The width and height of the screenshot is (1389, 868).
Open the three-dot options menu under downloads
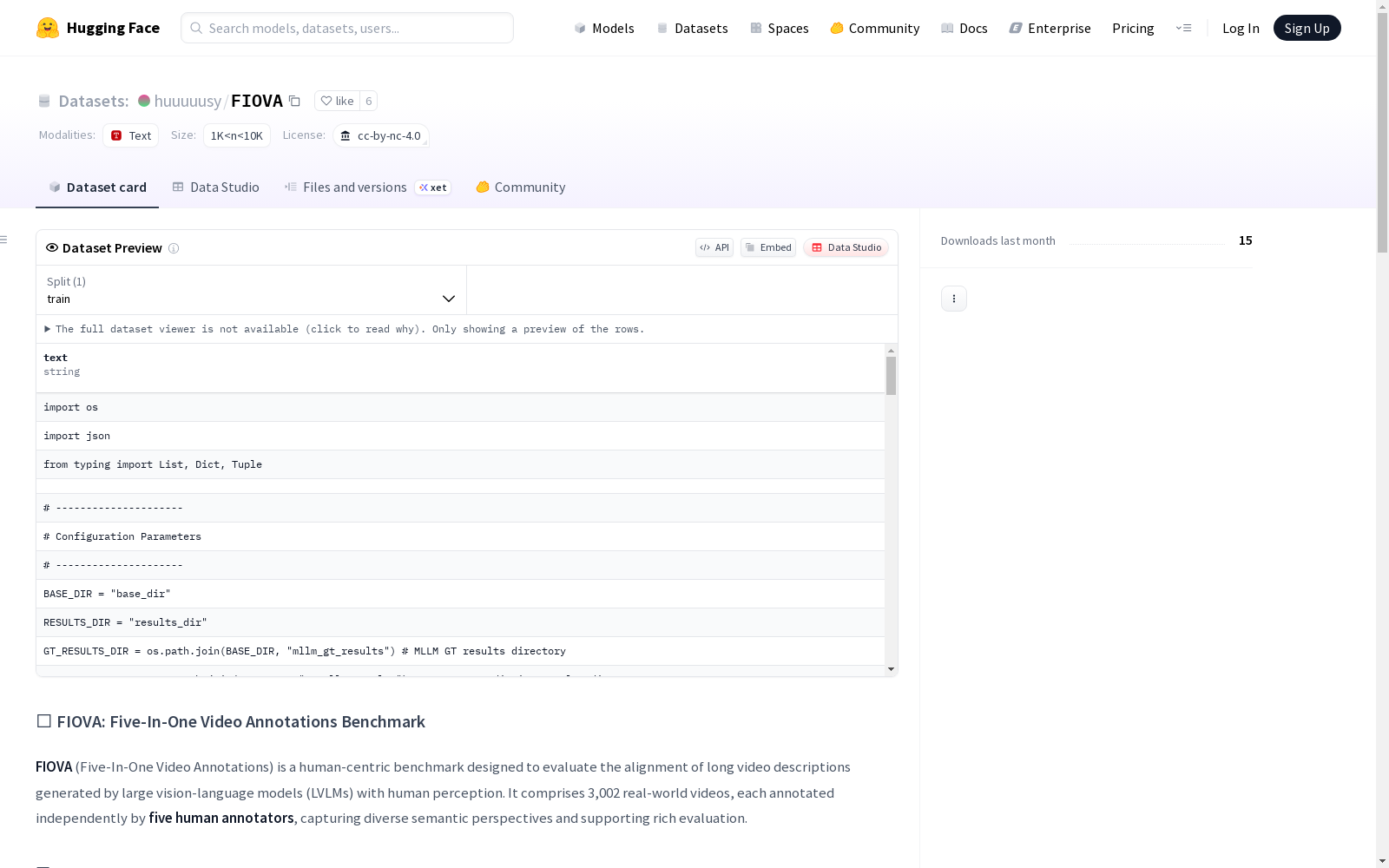click(x=954, y=299)
